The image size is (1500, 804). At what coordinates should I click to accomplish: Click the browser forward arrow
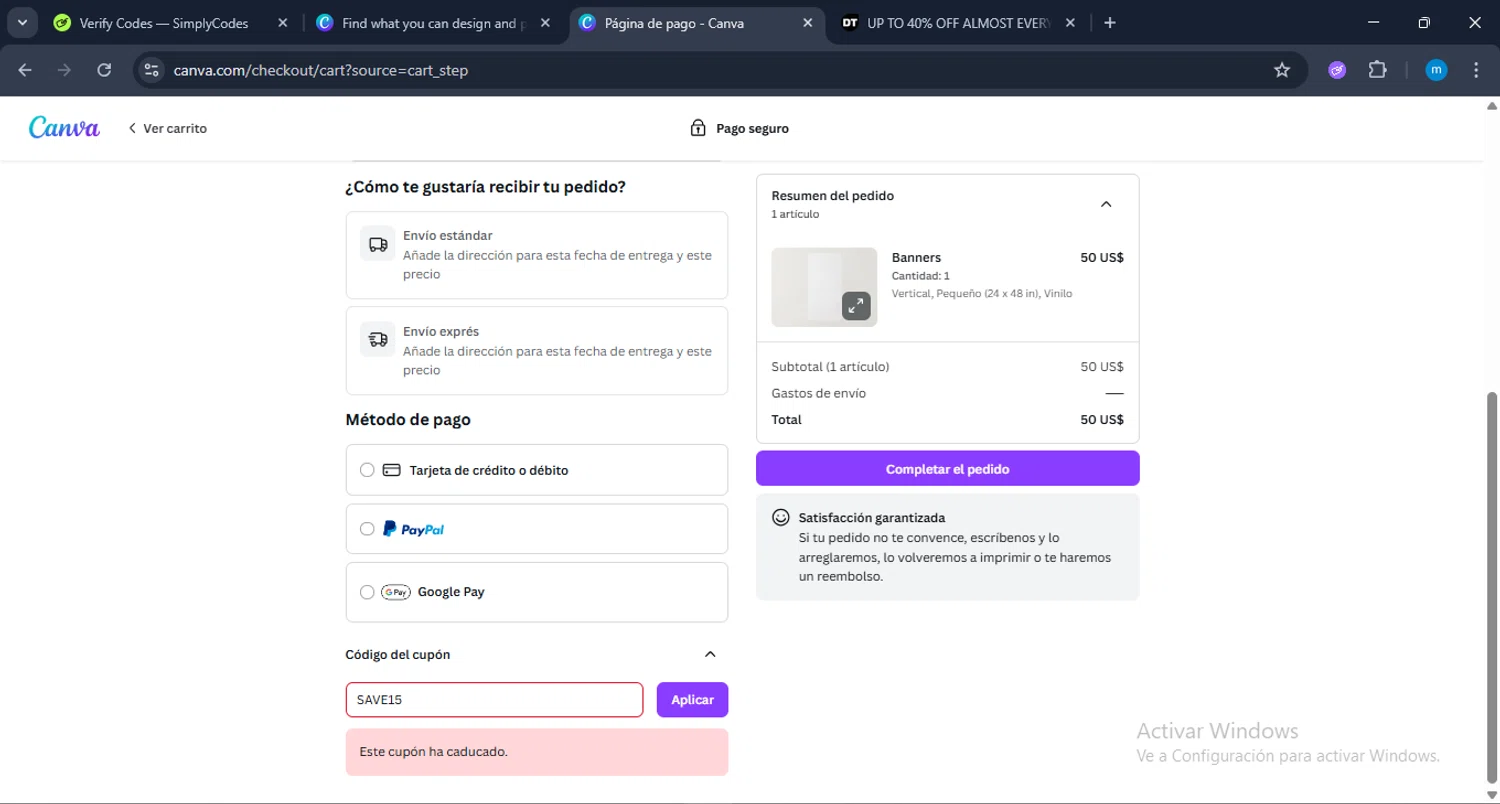pyautogui.click(x=64, y=70)
